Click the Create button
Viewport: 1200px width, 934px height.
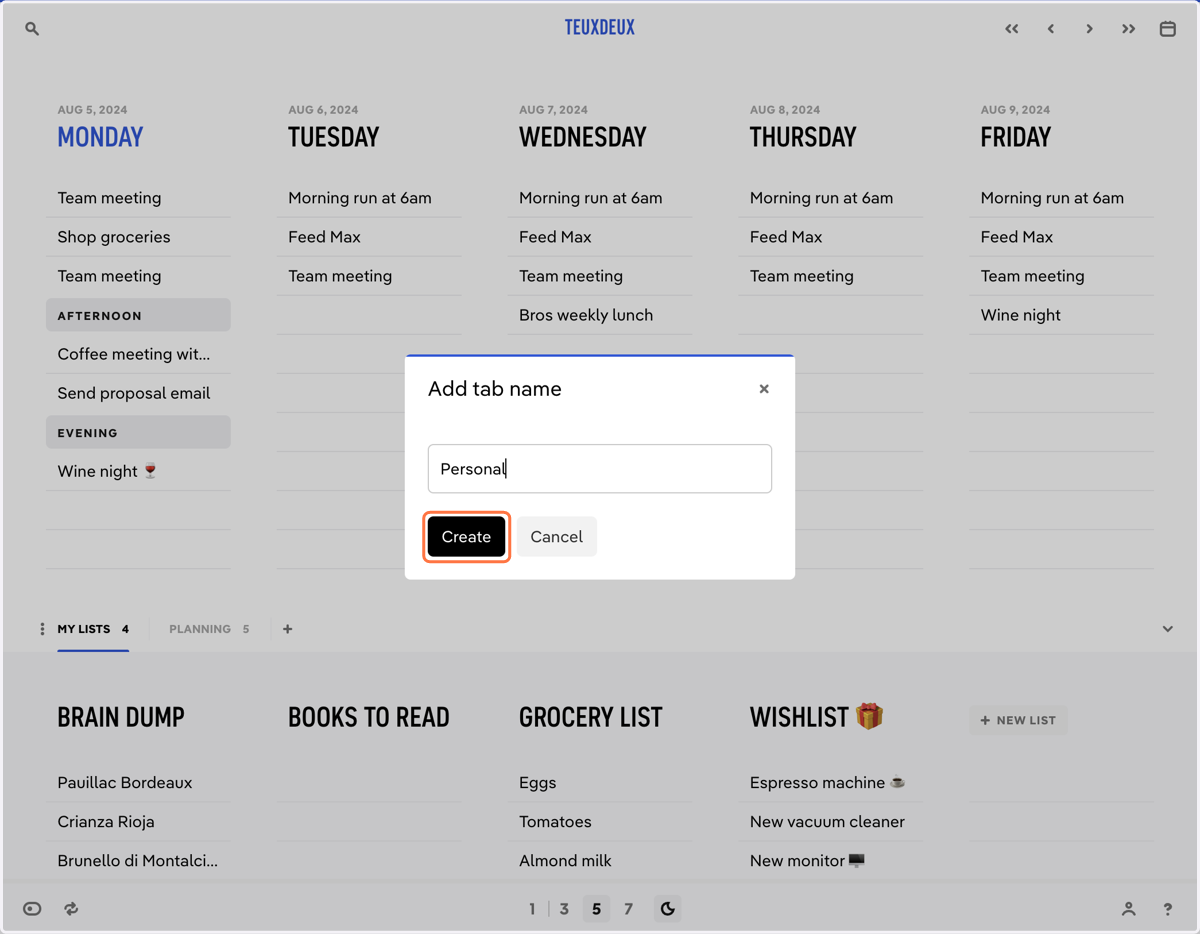(466, 537)
